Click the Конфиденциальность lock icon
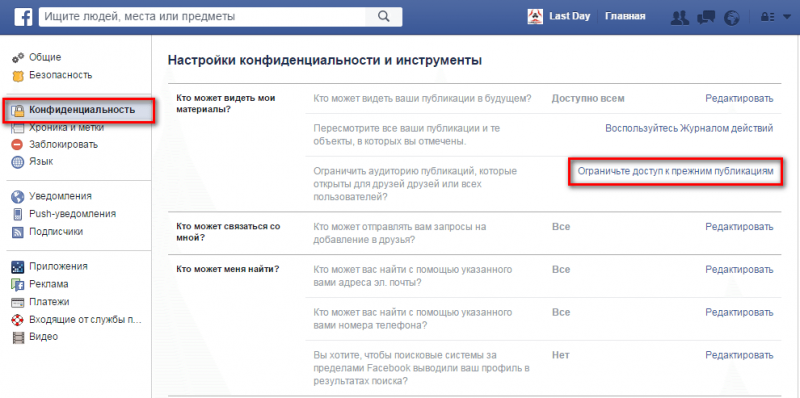Screen dimensions: 800x398 coord(18,110)
